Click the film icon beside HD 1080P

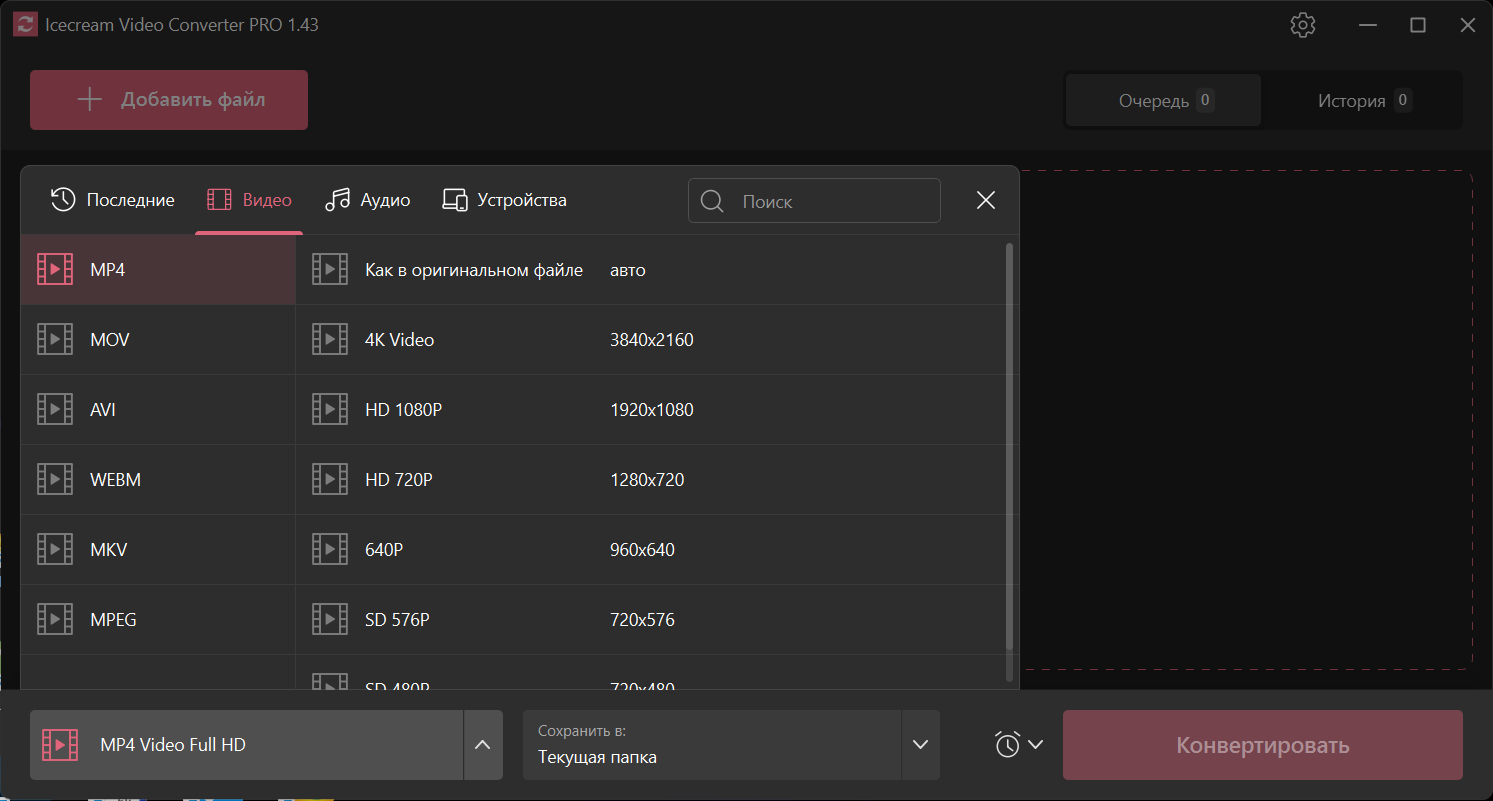(330, 410)
